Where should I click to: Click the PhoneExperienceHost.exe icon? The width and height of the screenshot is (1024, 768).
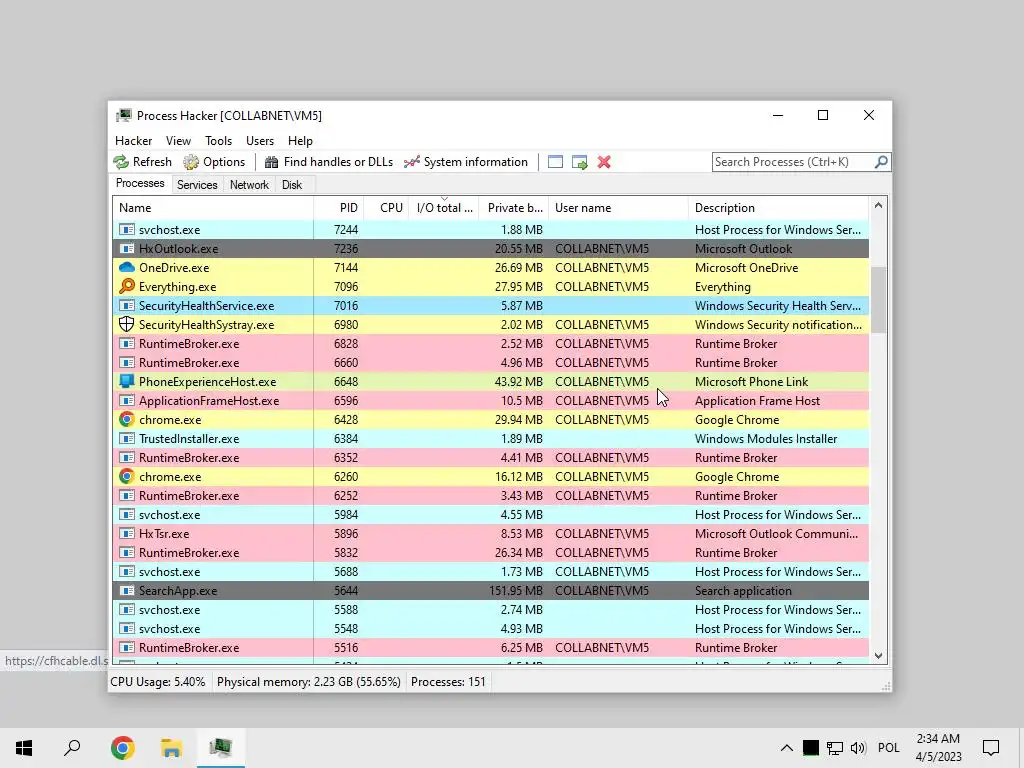point(127,381)
